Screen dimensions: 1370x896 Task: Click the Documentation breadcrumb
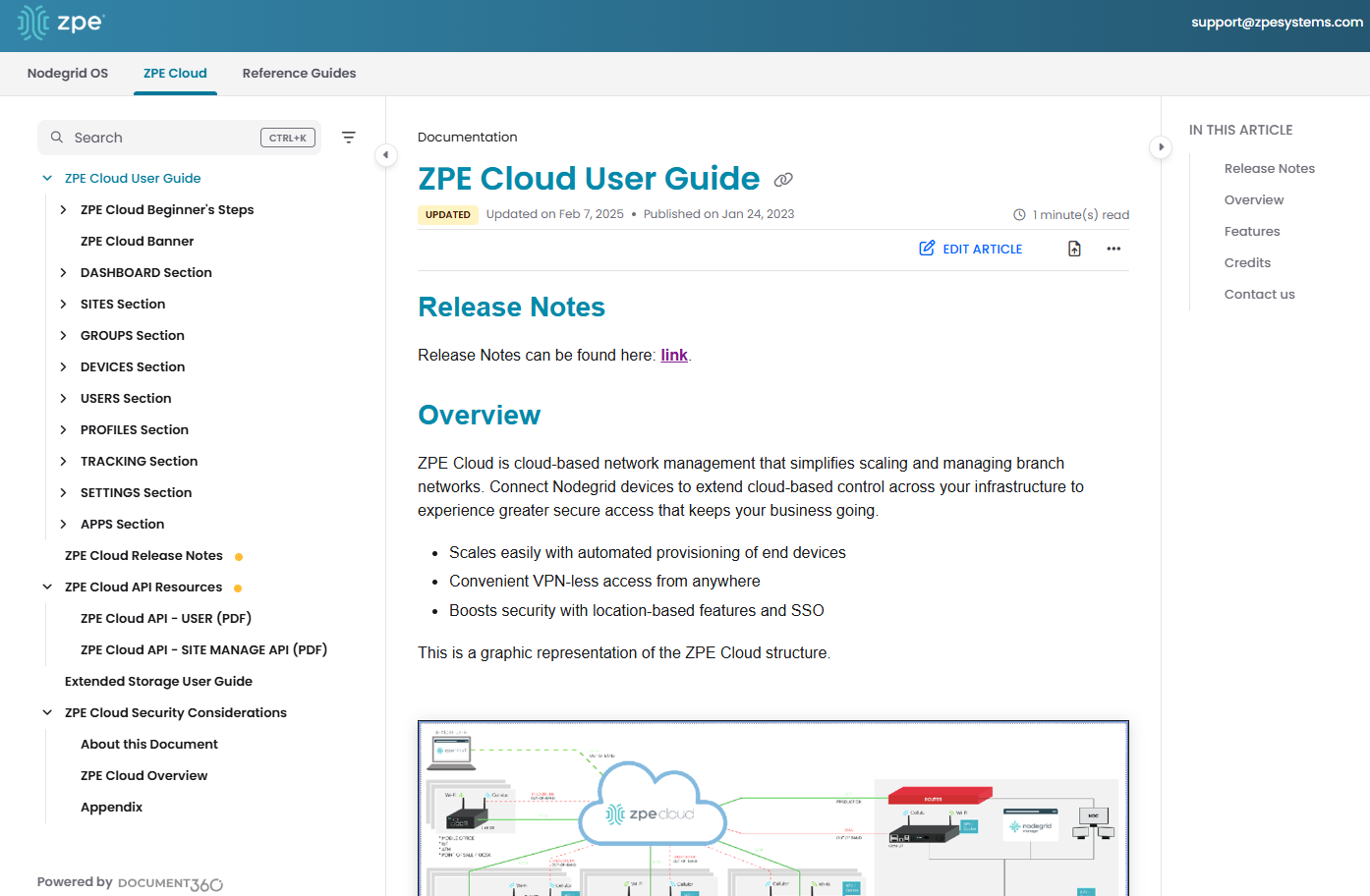(467, 137)
